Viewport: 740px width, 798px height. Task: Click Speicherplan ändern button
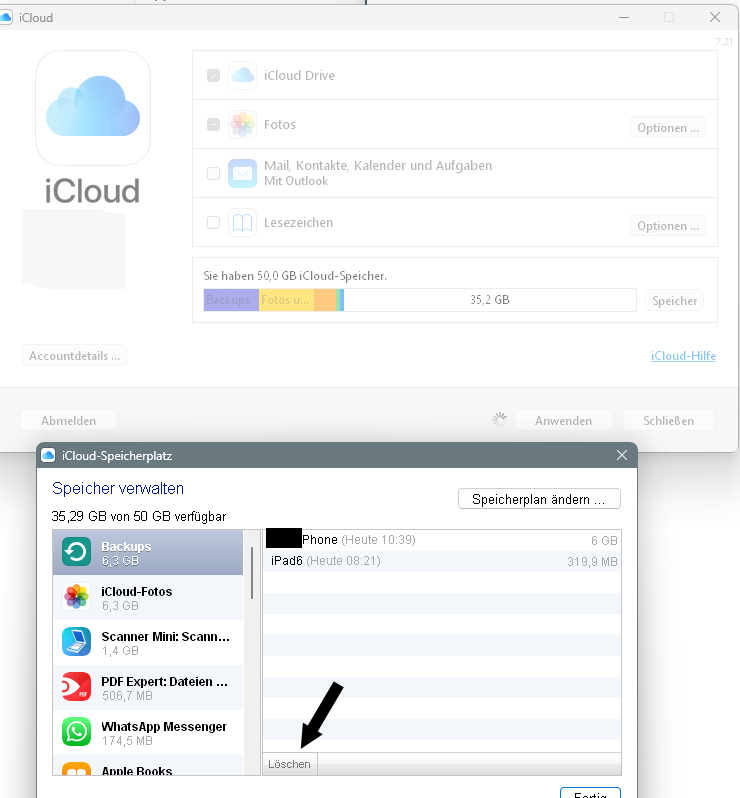539,499
